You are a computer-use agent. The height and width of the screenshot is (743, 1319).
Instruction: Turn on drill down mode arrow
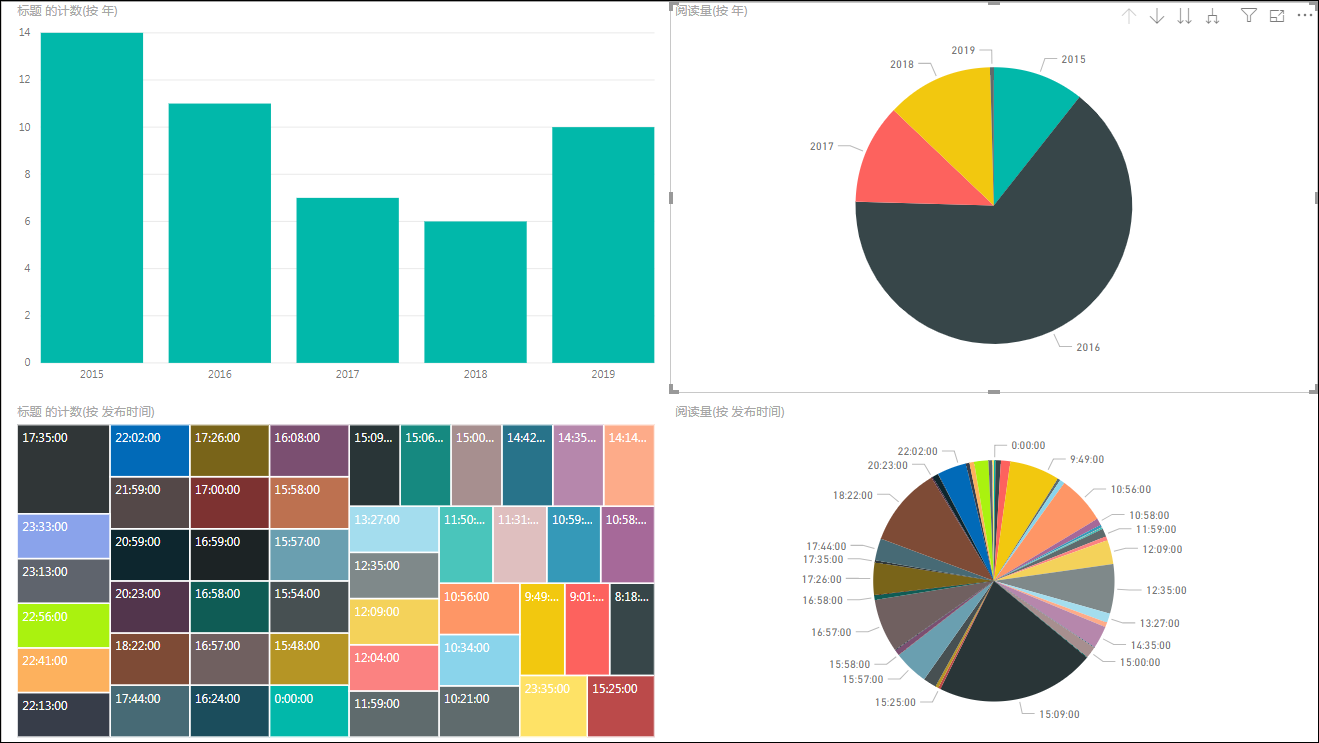click(1157, 16)
